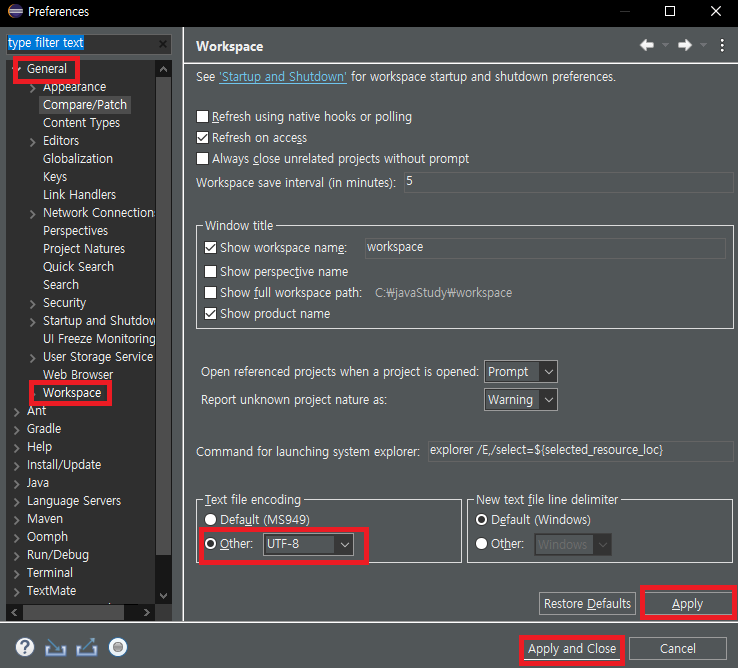Viewport: 738px width, 668px height.
Task: Enable Show perspective name
Action: tap(210, 272)
